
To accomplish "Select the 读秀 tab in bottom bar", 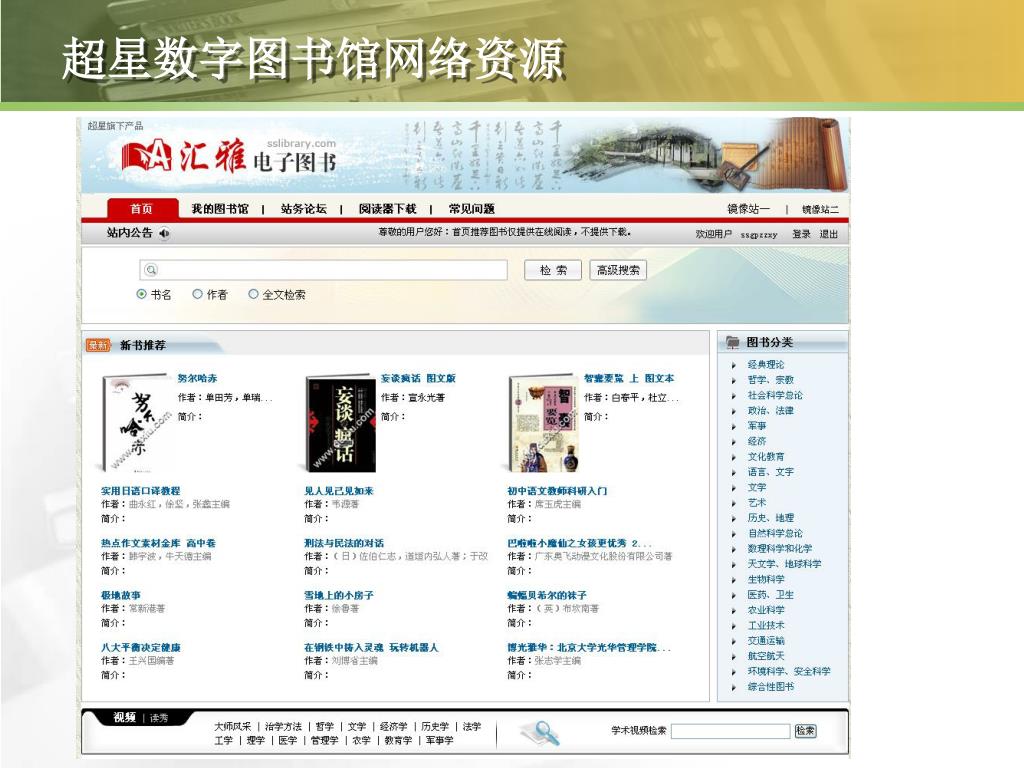I will 159,718.
